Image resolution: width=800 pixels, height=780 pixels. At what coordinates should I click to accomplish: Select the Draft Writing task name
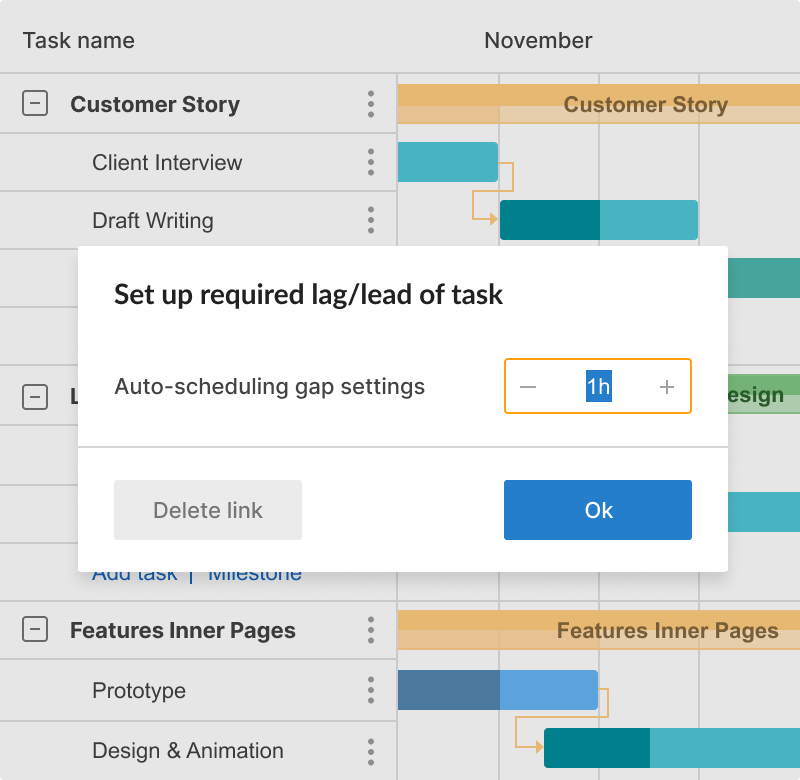coord(152,220)
